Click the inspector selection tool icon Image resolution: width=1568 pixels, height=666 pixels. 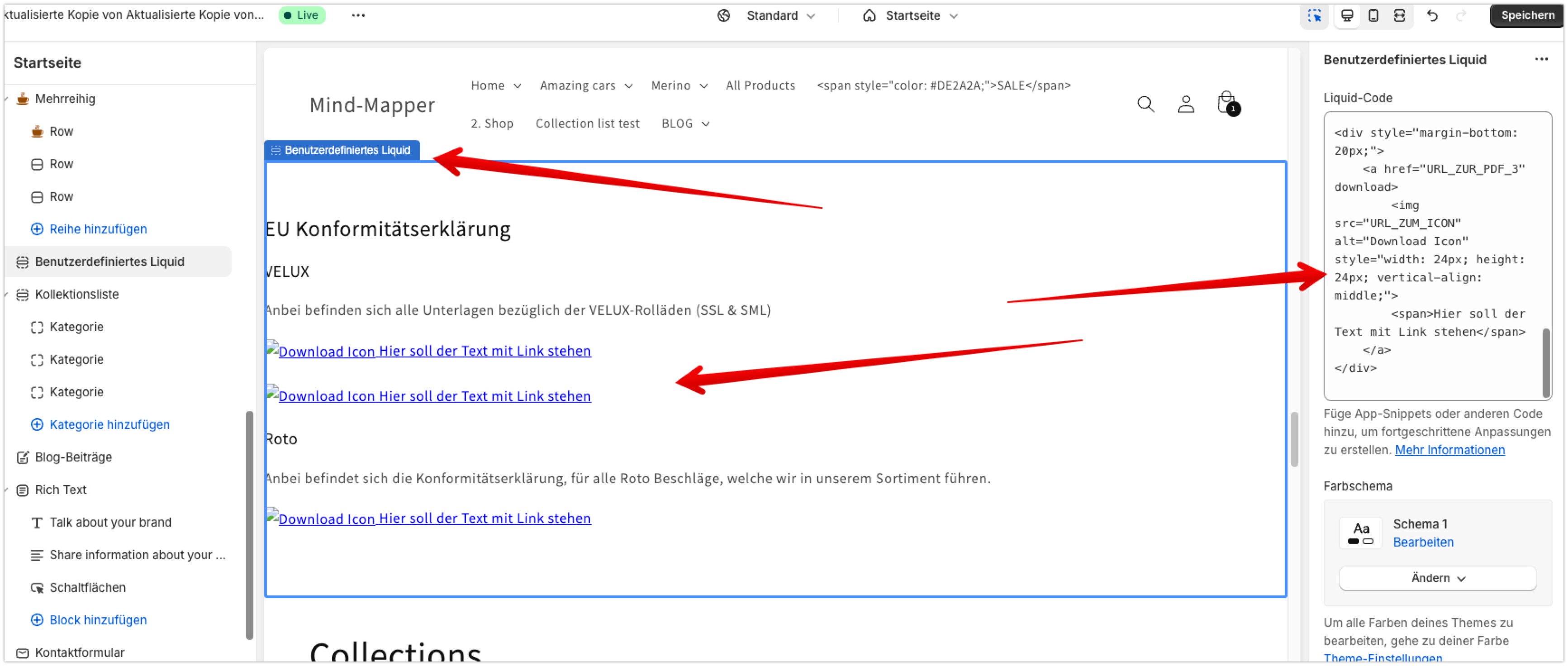(x=1314, y=16)
